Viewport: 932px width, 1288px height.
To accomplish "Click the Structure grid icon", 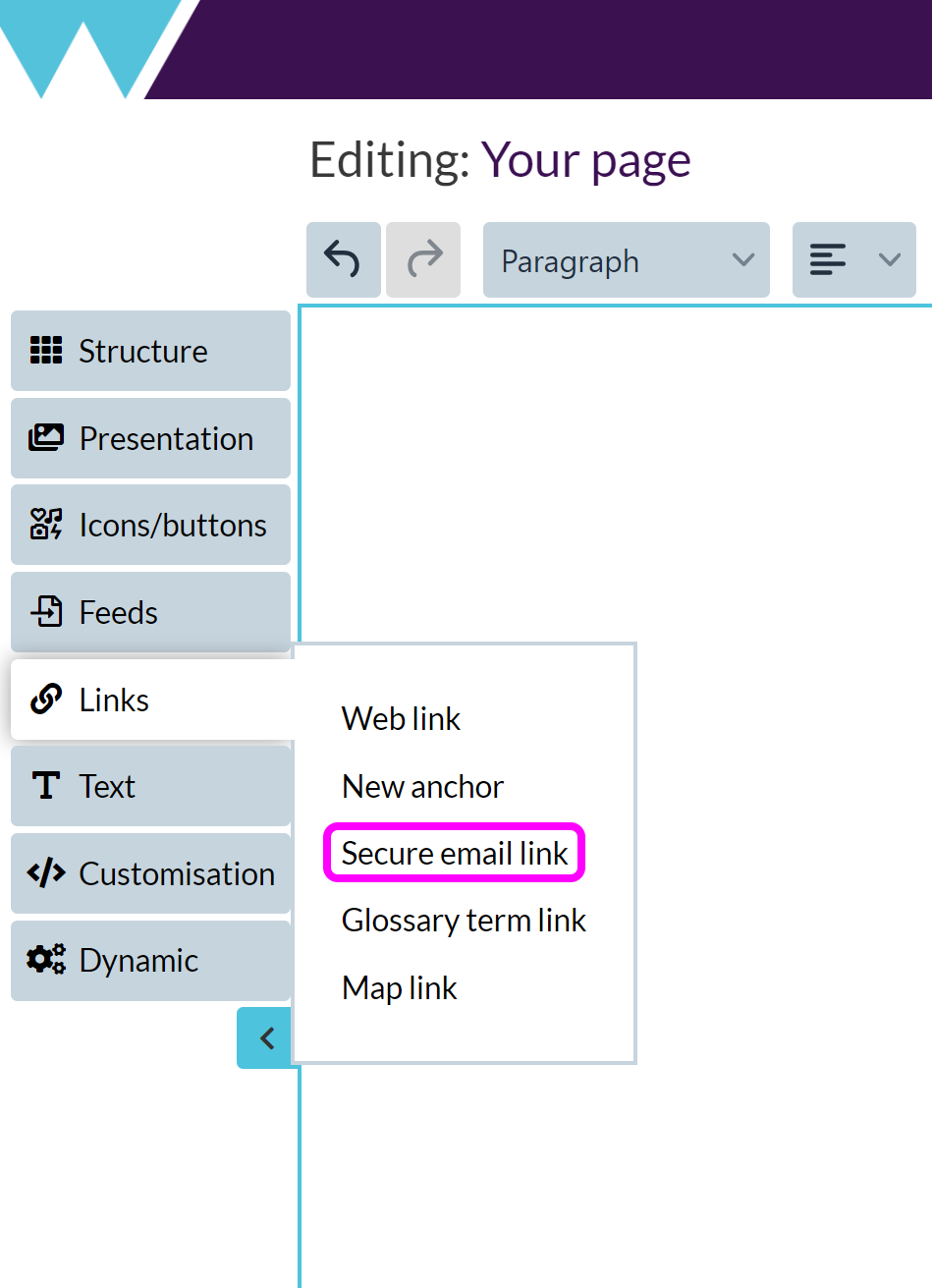I will [46, 351].
